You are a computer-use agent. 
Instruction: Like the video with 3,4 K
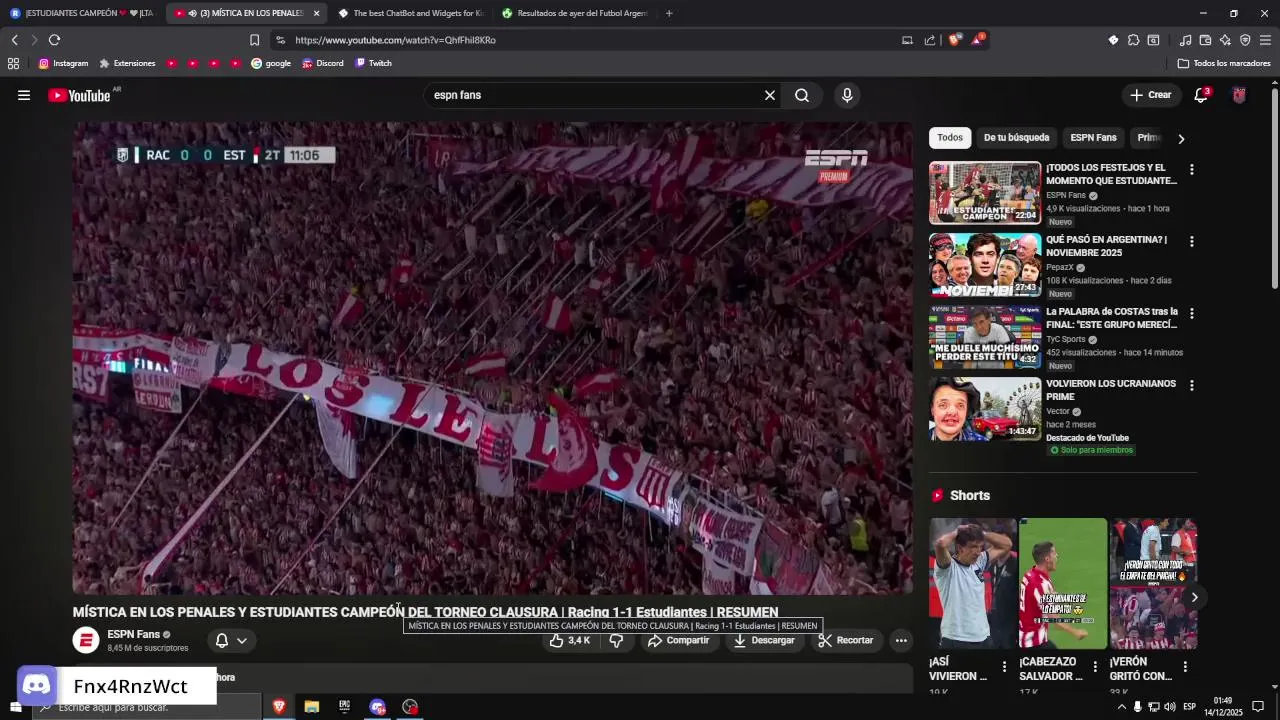click(570, 640)
